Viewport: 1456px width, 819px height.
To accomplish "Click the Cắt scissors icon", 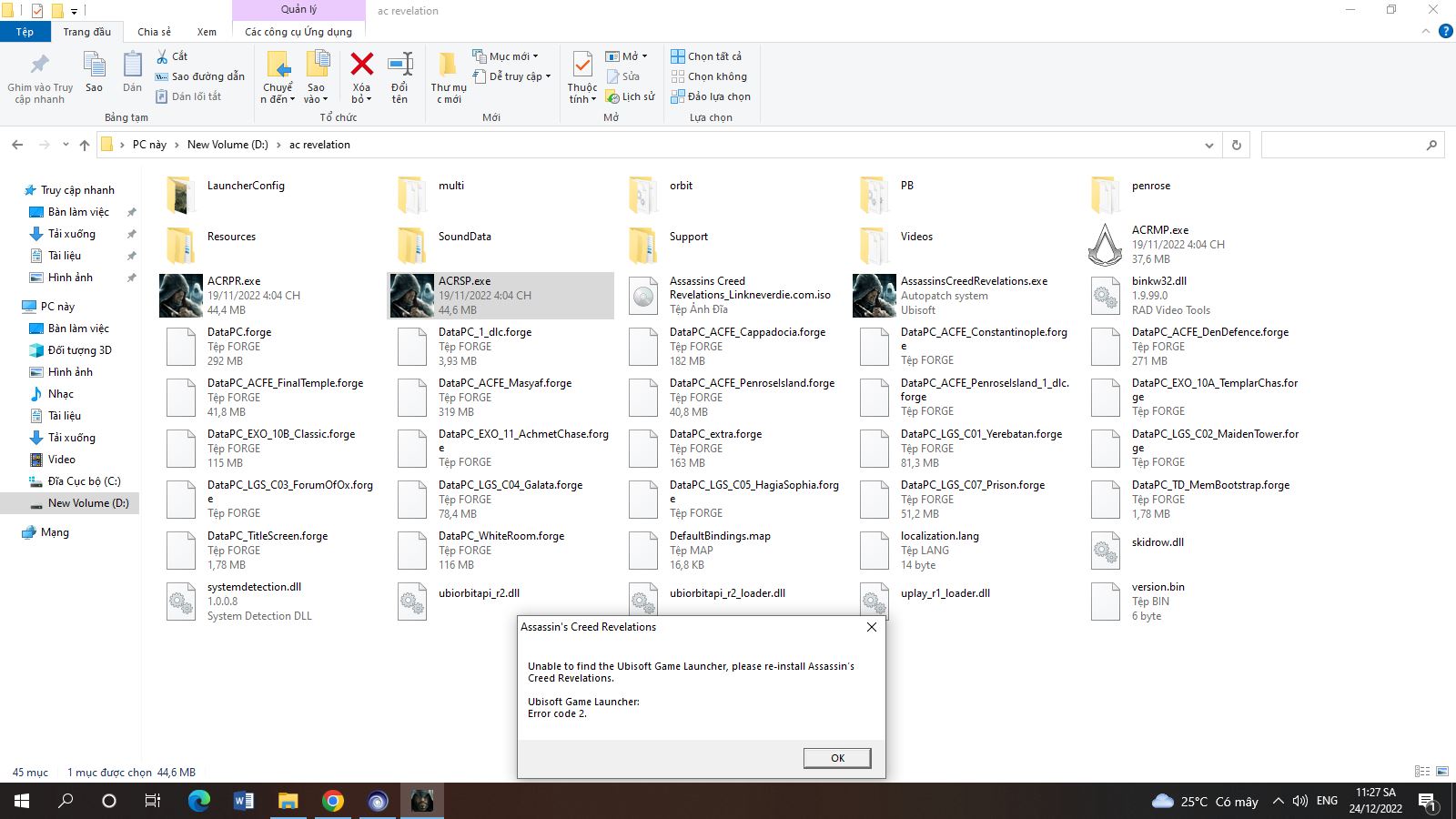I will pos(162,56).
